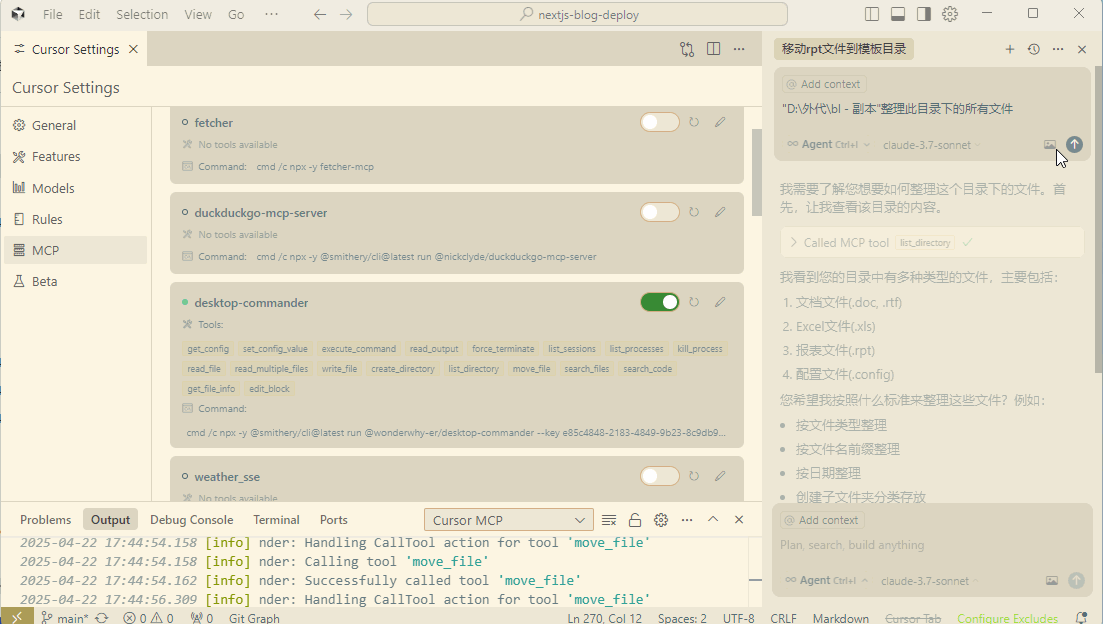Open more actions in editor toolbar
Screen dimensions: 1103x624
click(739, 49)
